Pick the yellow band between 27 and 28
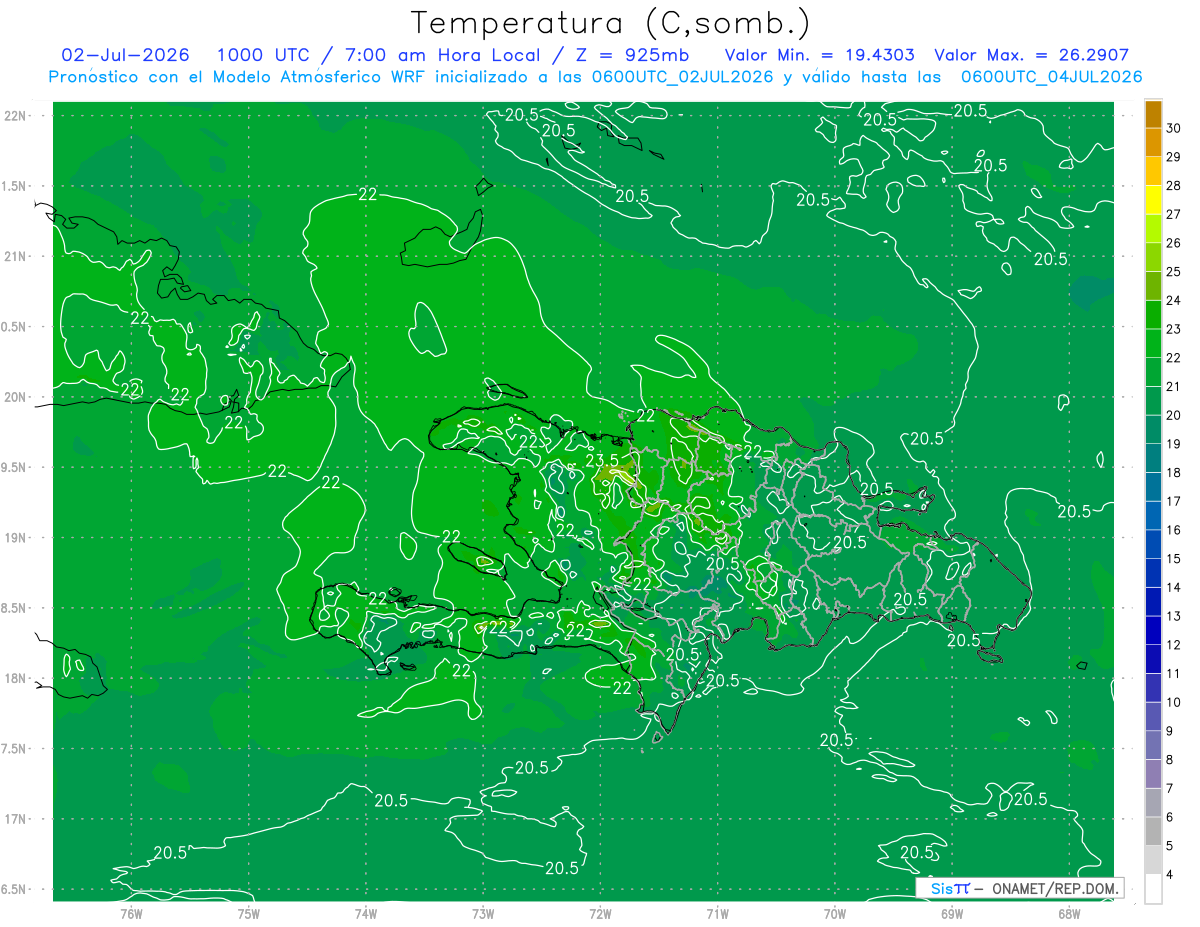The height and width of the screenshot is (927, 1200). tap(1153, 200)
